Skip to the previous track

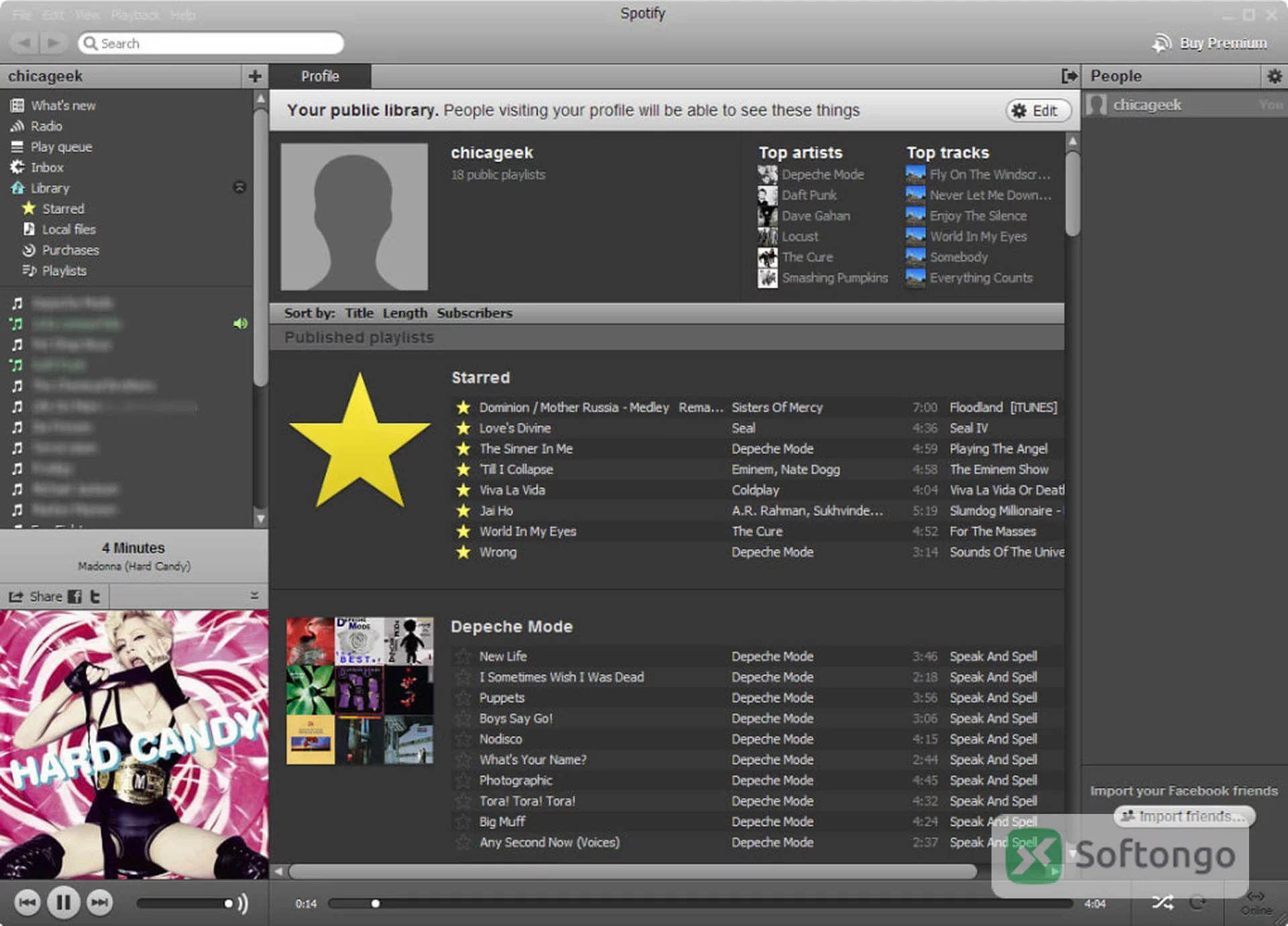point(27,903)
